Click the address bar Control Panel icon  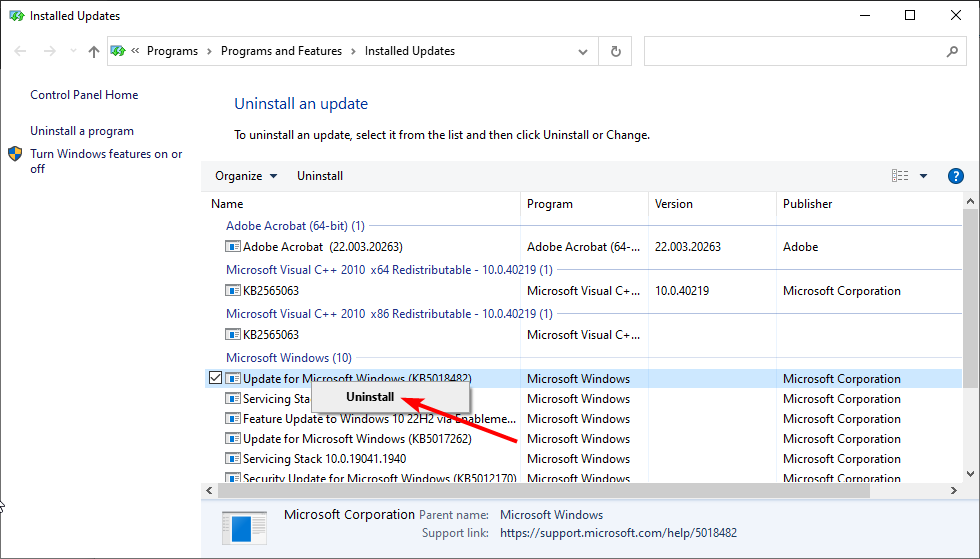coord(118,51)
